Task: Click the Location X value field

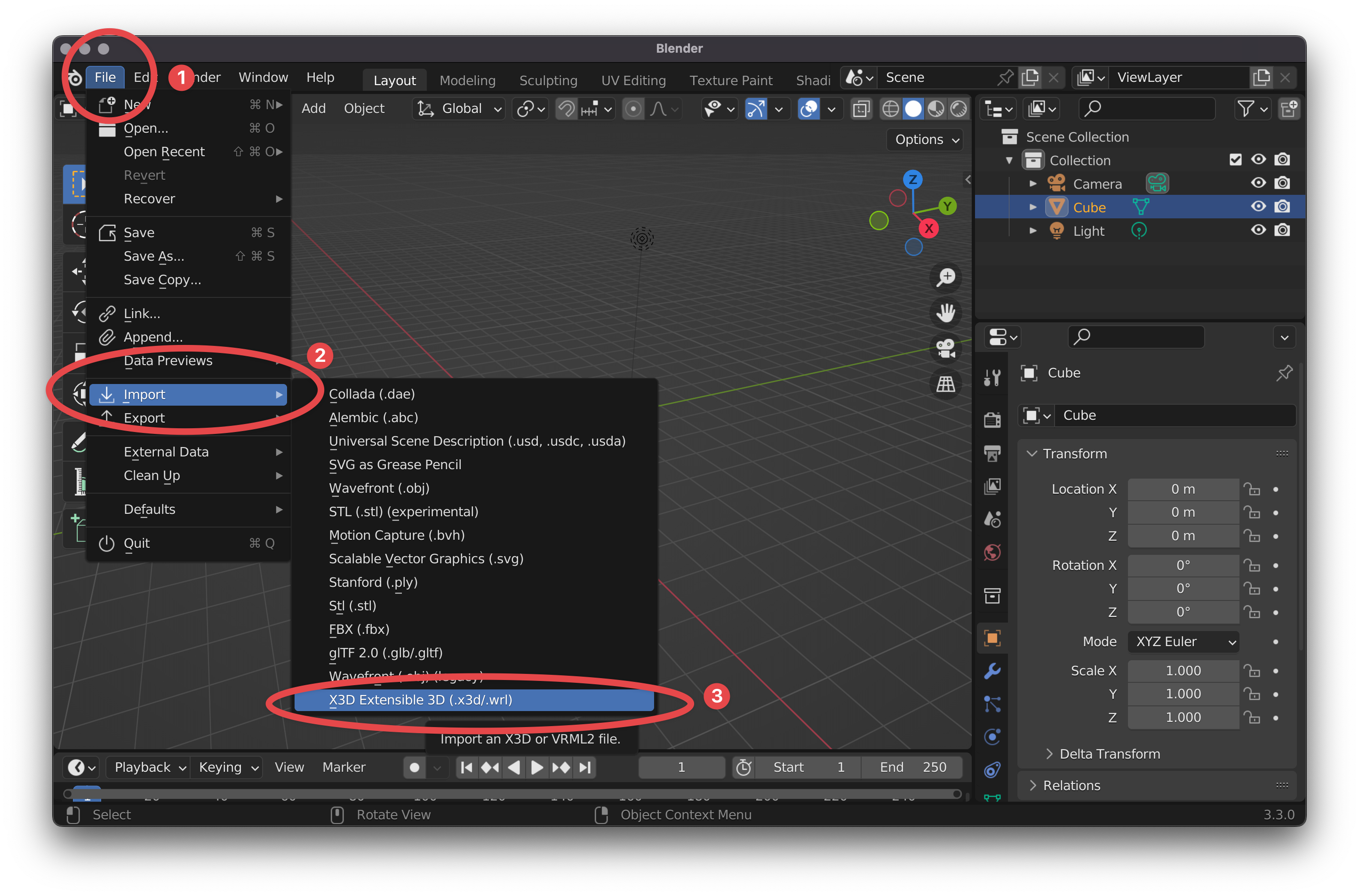Action: [1183, 489]
